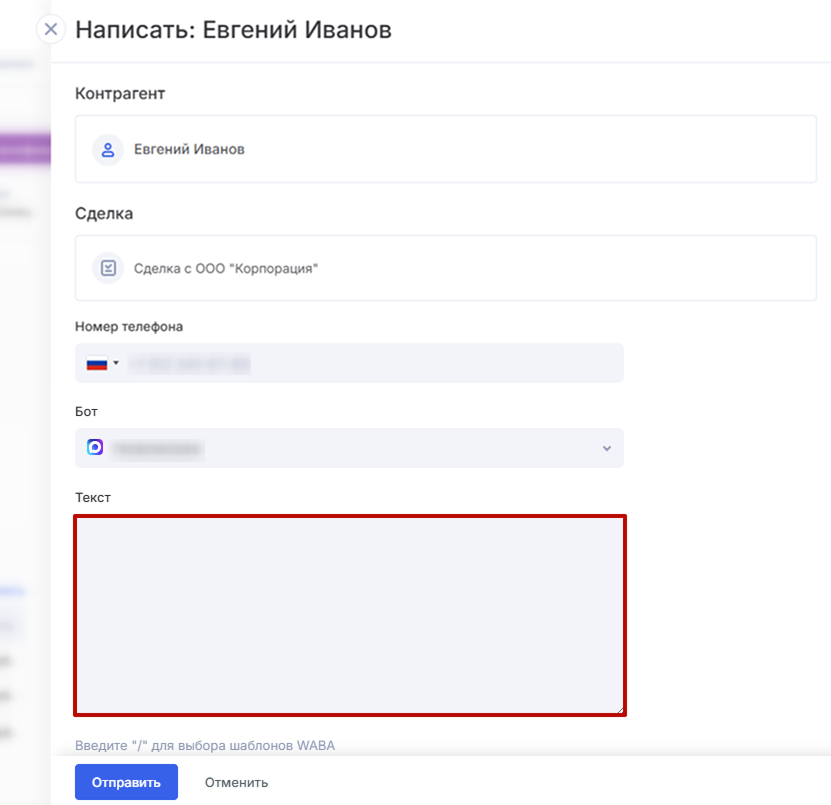Click the dialog title Написать: Евгений Иванов
The image size is (831, 805).
coord(233,30)
